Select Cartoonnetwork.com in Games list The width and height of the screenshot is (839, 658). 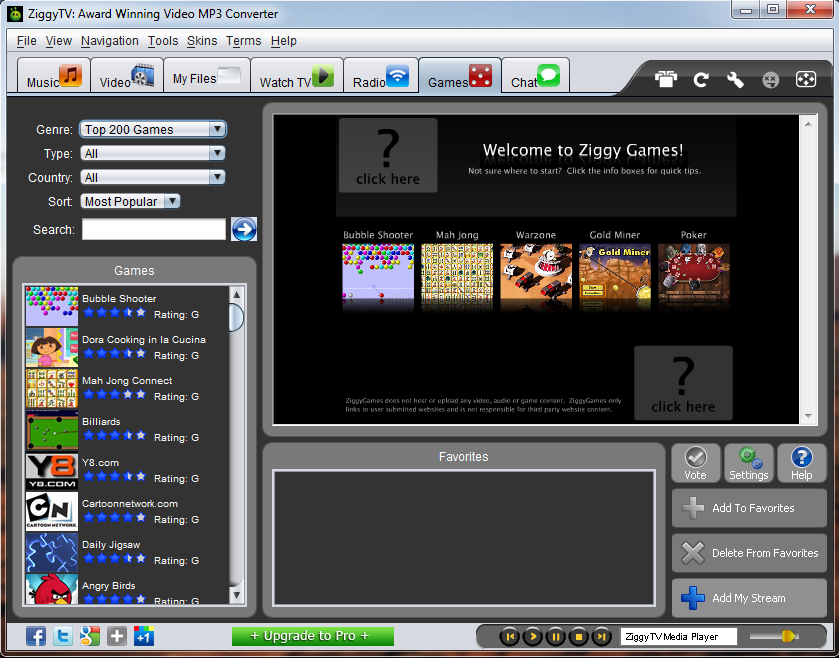pyautogui.click(x=127, y=511)
